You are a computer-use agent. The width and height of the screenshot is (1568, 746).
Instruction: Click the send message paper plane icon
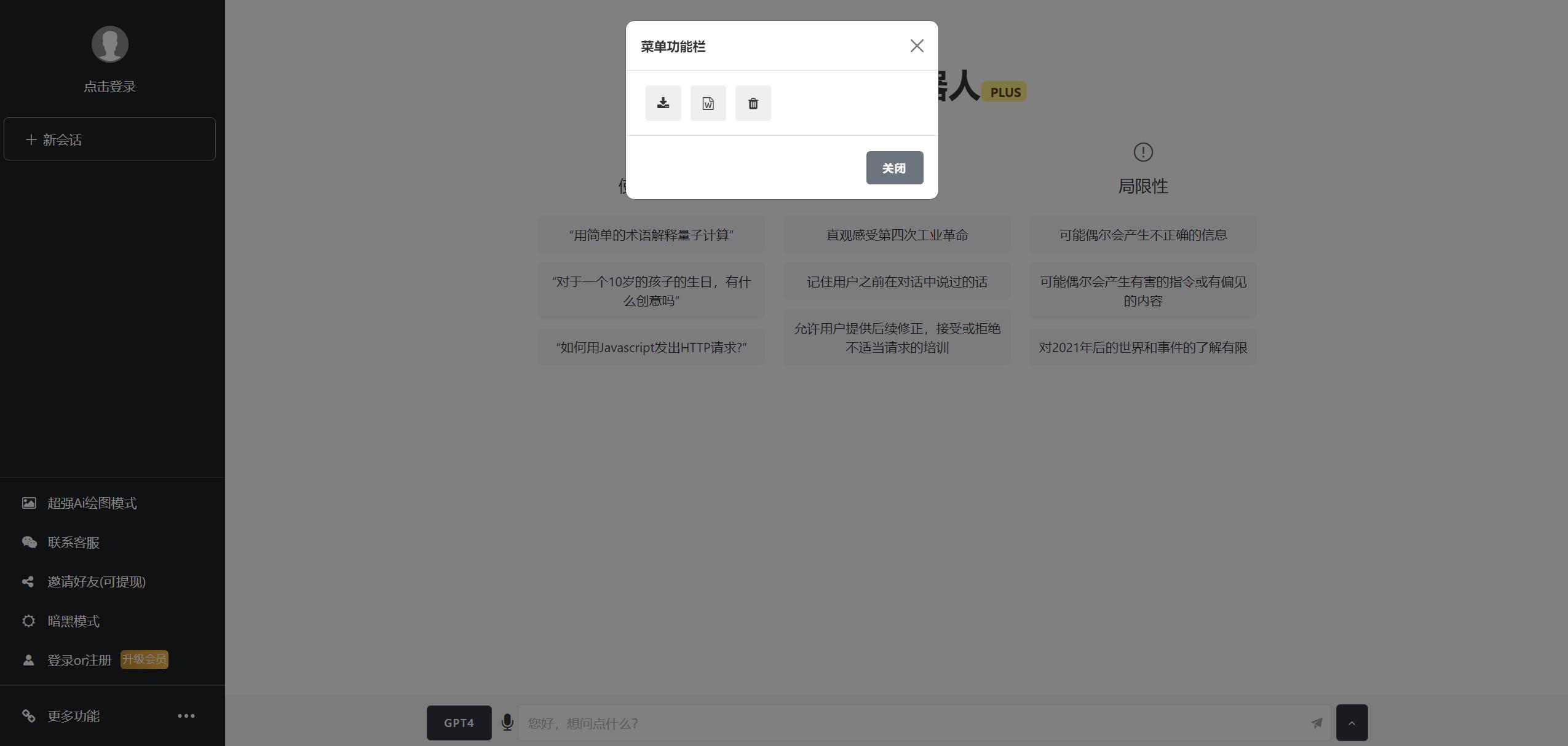pyautogui.click(x=1315, y=723)
